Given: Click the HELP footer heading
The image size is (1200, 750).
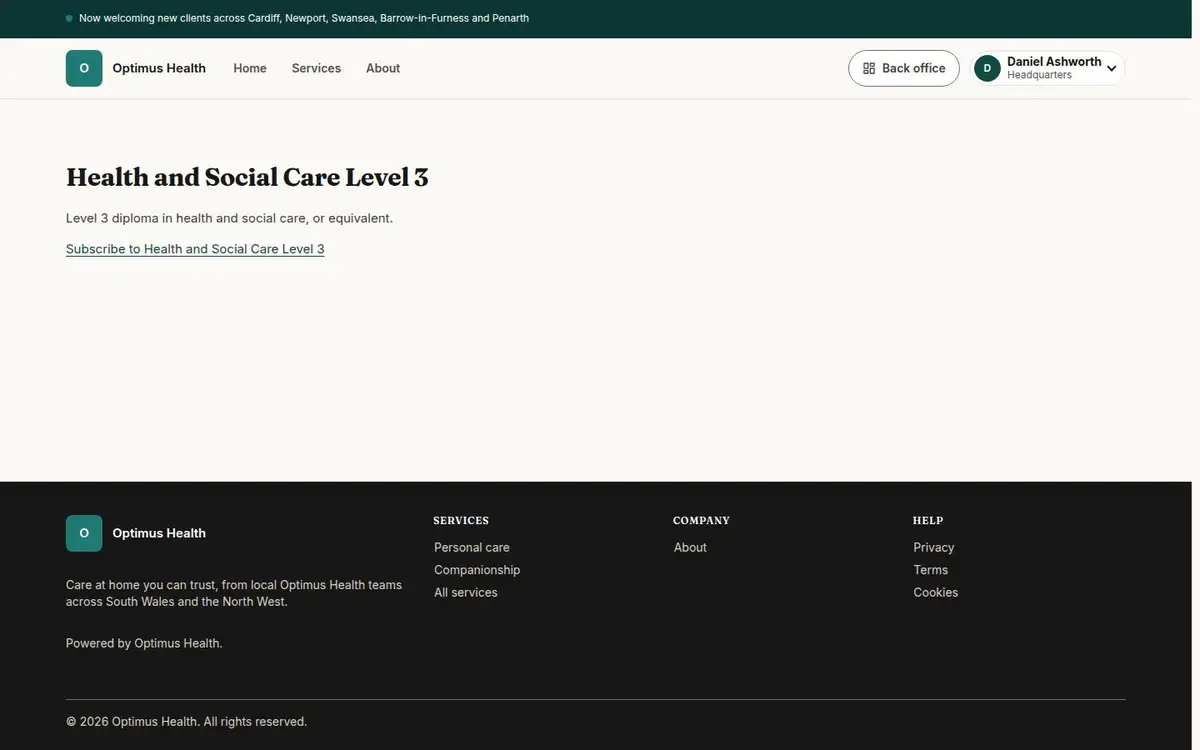Looking at the screenshot, I should 928,520.
